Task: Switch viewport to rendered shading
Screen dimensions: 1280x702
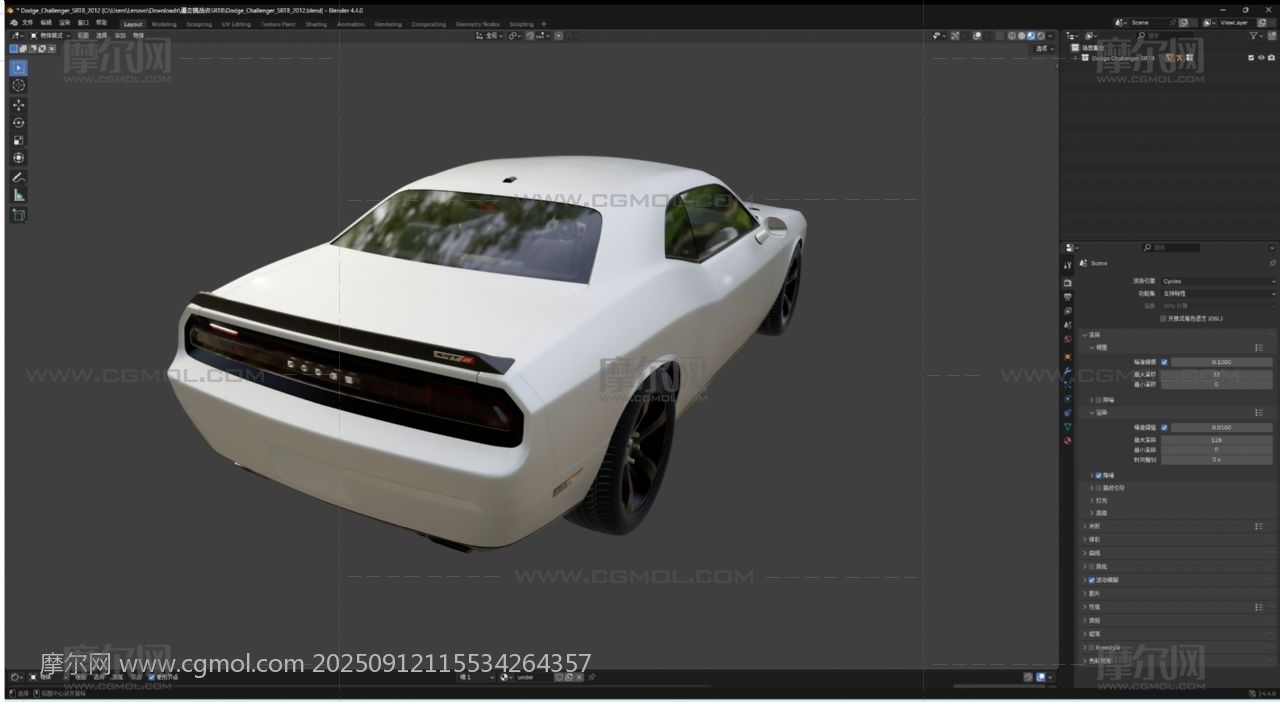Action: pos(1041,35)
